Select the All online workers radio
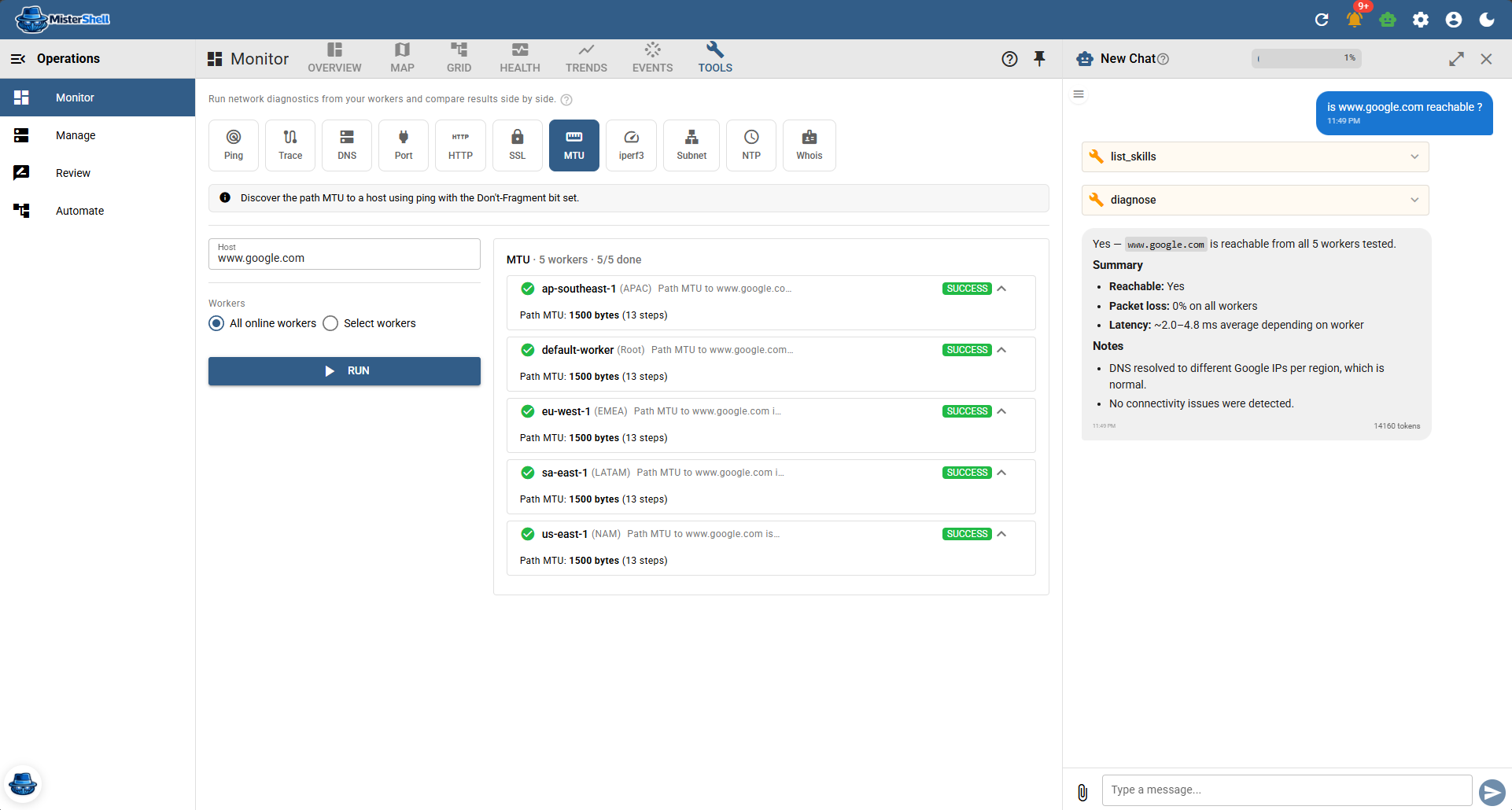Screen dimensions: 1512x810 (216, 323)
